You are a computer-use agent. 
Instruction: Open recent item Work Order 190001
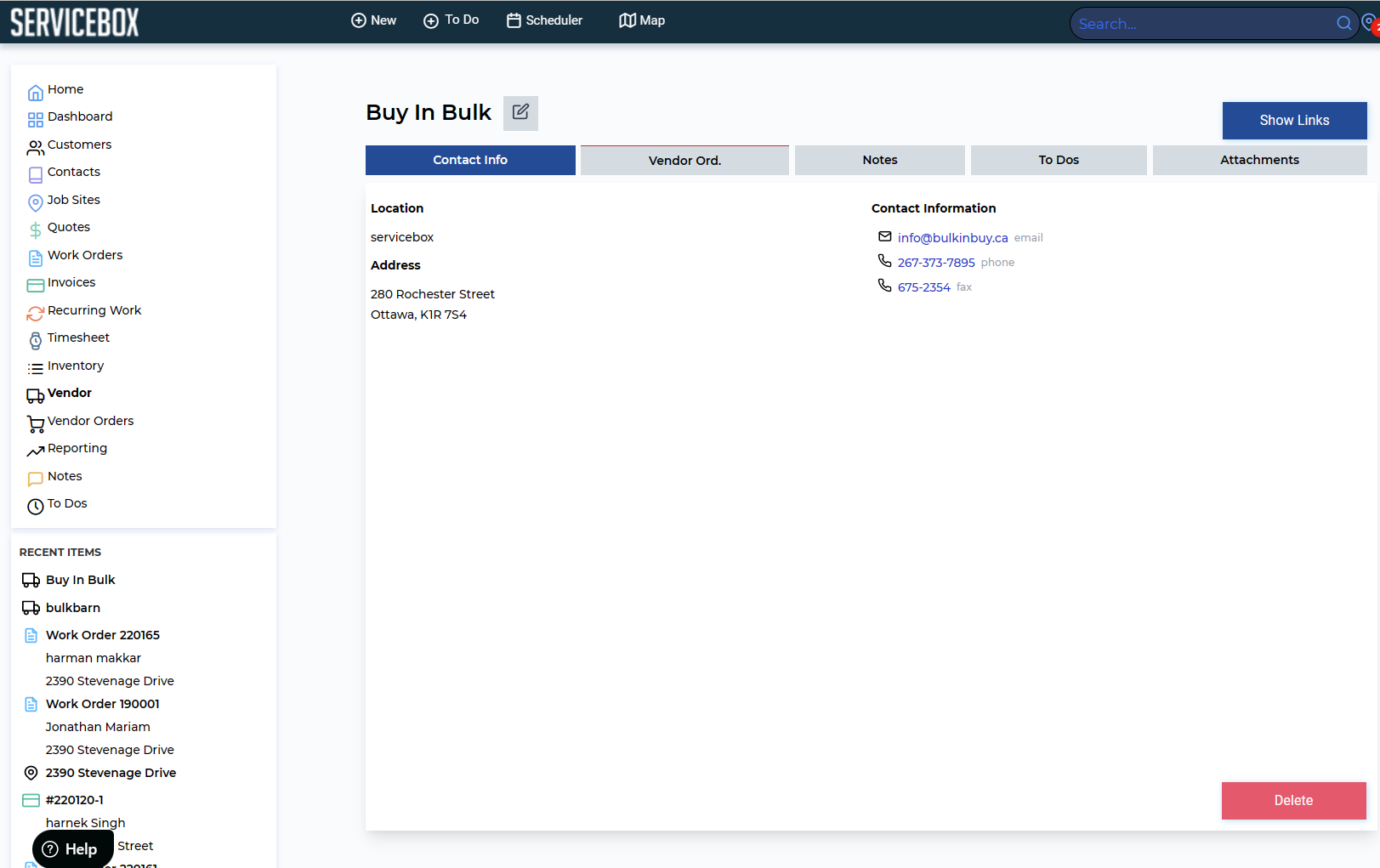pos(103,704)
